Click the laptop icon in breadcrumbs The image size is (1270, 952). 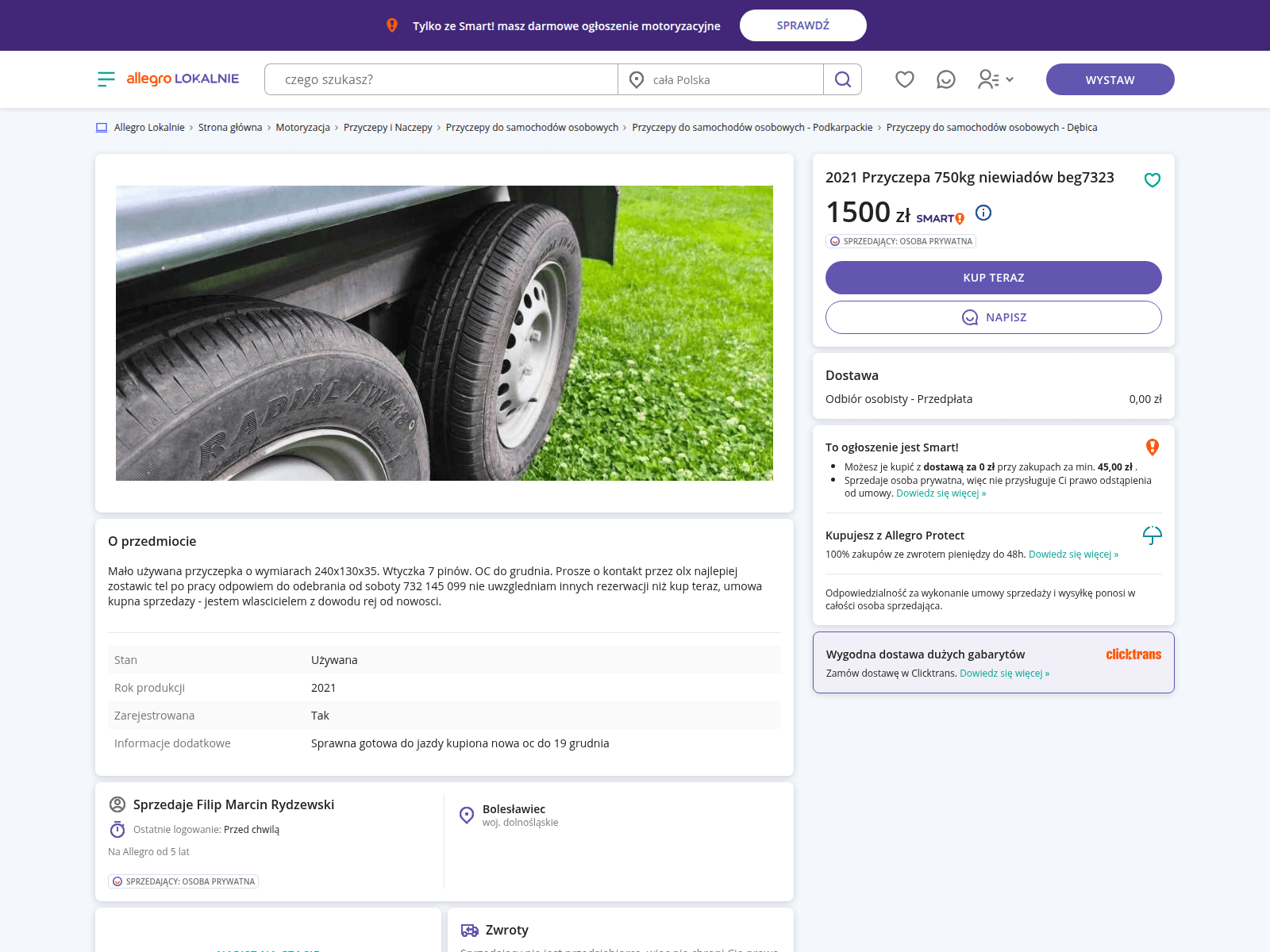102,128
